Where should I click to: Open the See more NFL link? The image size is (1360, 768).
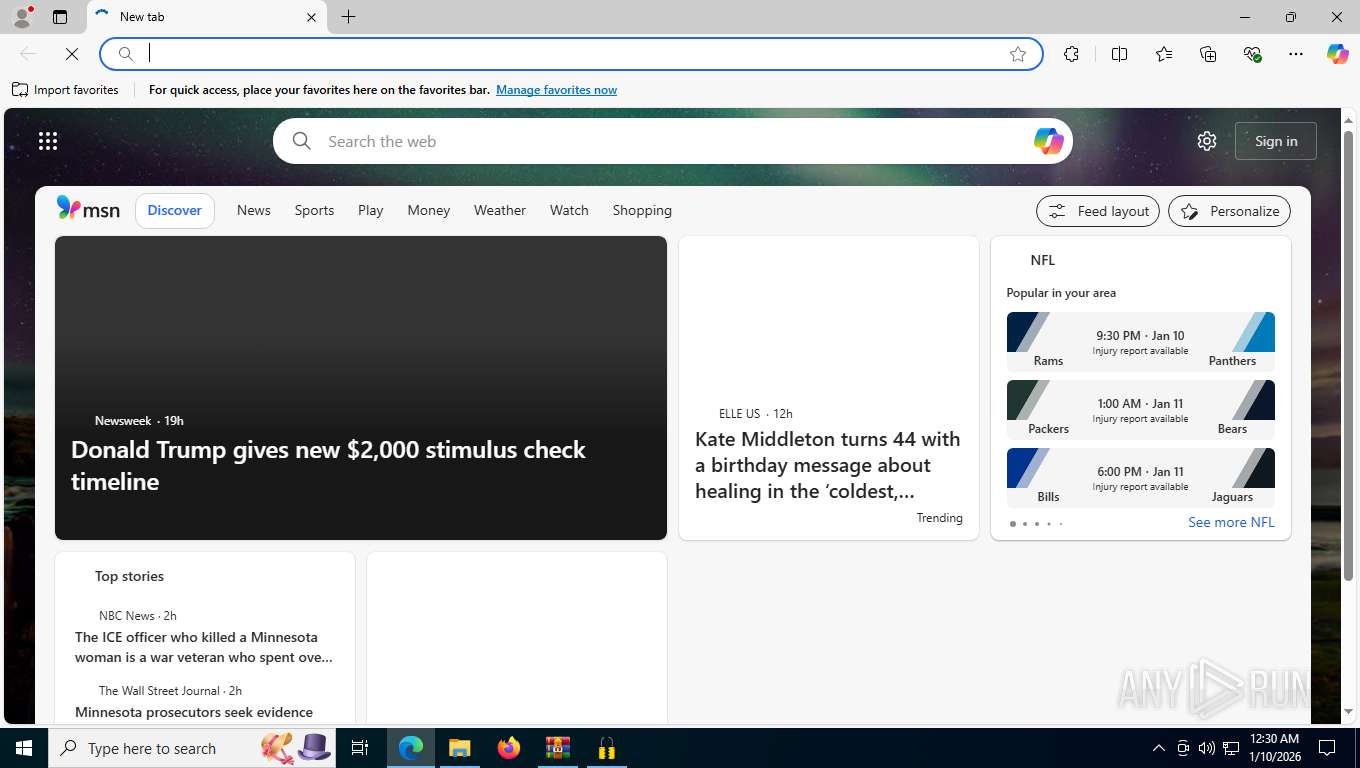1231,522
